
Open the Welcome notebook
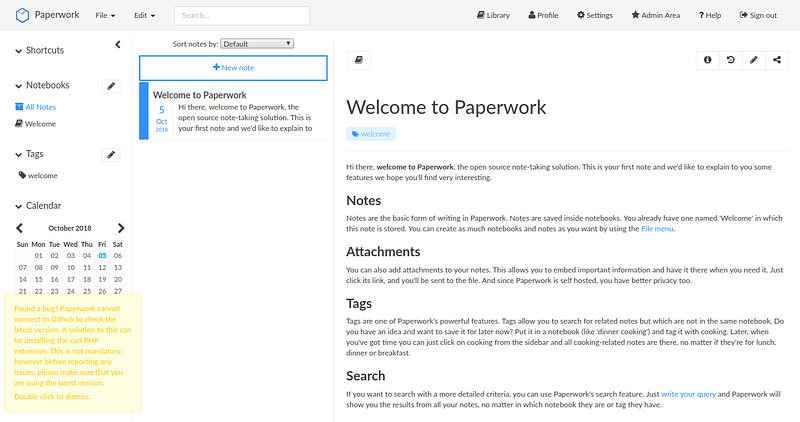(x=36, y=123)
